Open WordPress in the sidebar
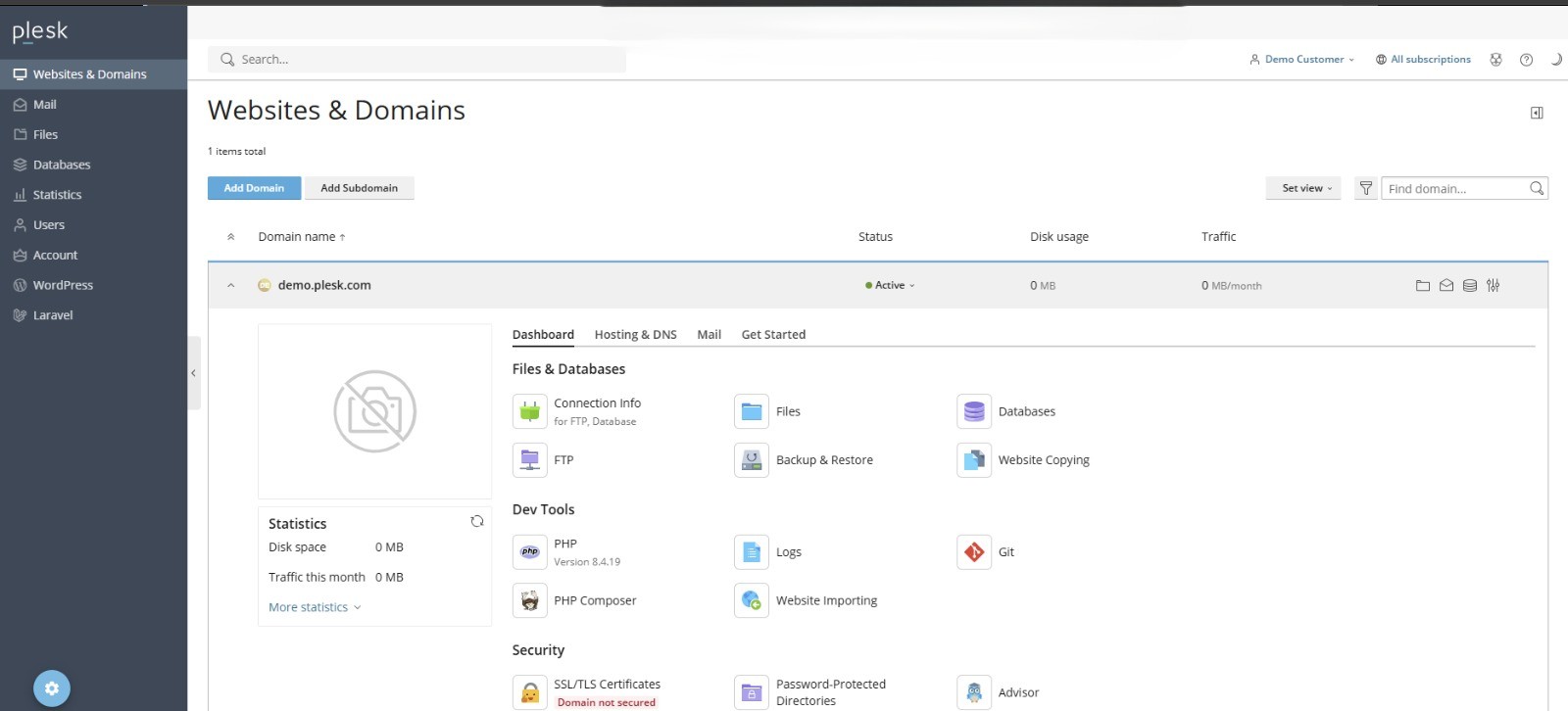Viewport: 1568px width, 711px height. 93,285
